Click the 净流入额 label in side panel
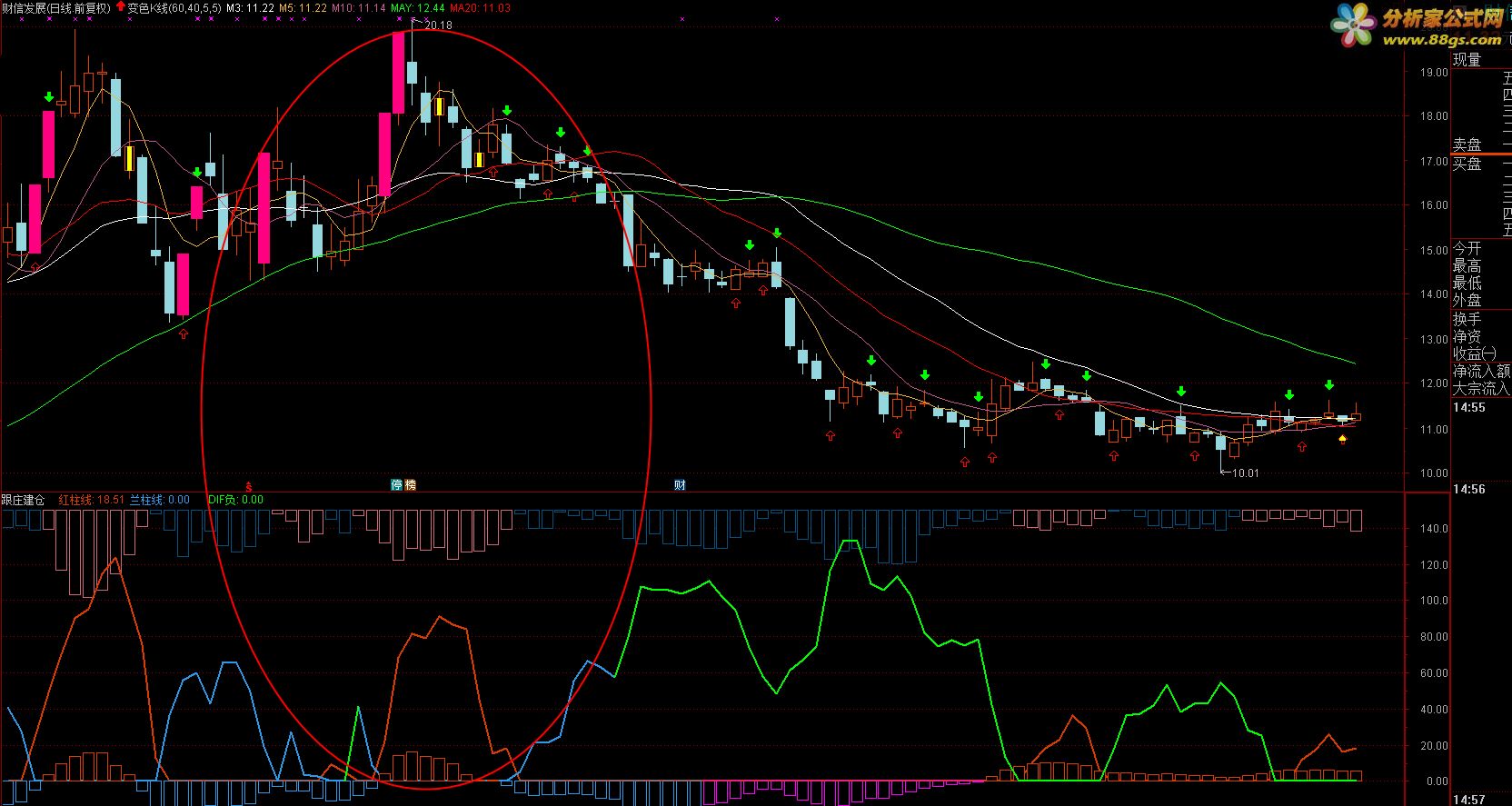 [x=1481, y=371]
